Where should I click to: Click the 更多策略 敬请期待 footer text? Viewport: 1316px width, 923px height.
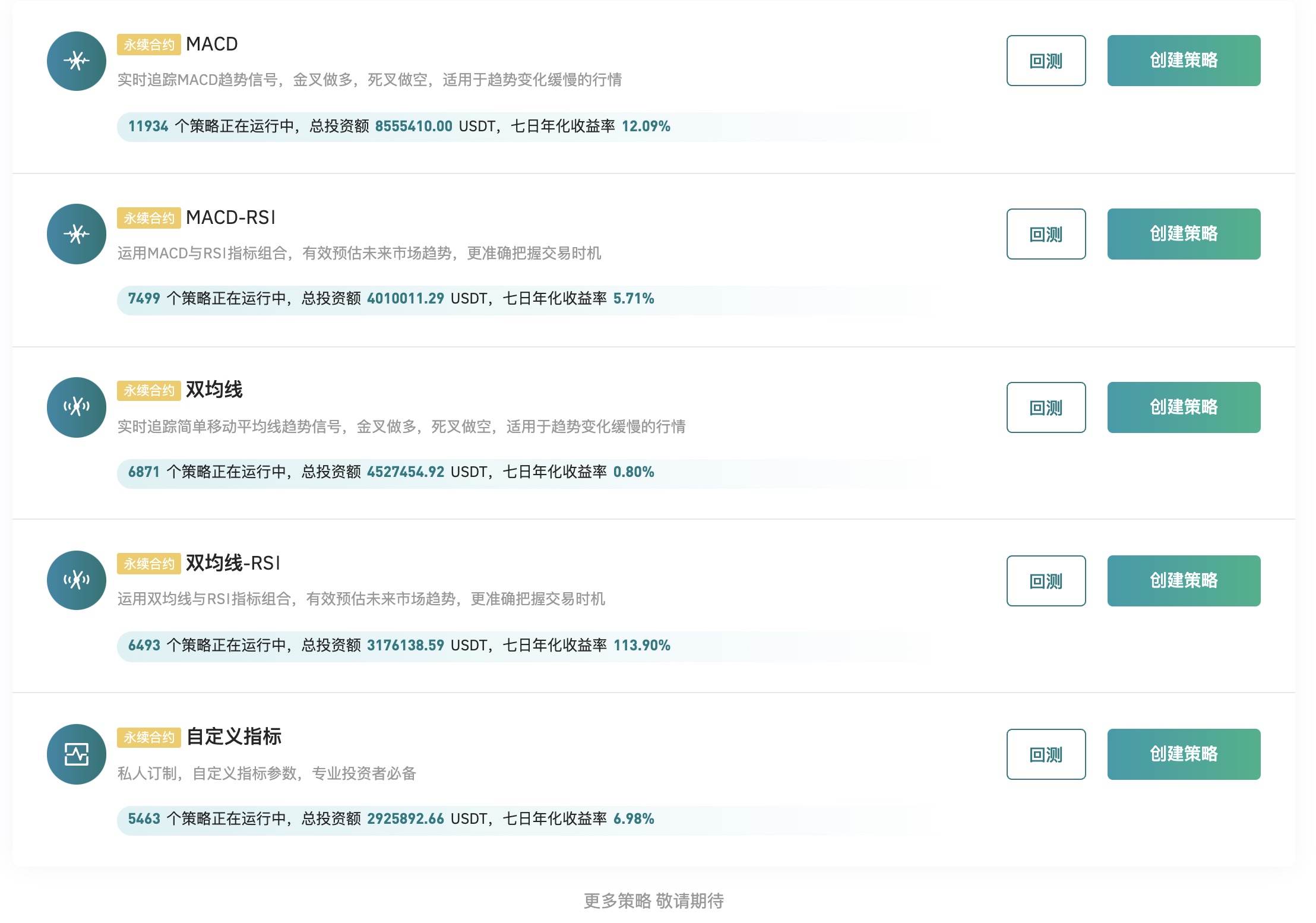pos(654,900)
